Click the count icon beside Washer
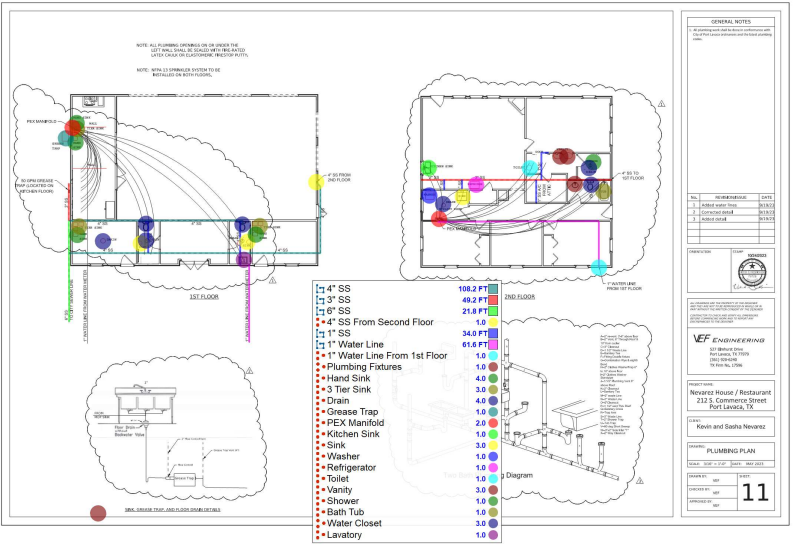793x552 pixels. click(320, 456)
